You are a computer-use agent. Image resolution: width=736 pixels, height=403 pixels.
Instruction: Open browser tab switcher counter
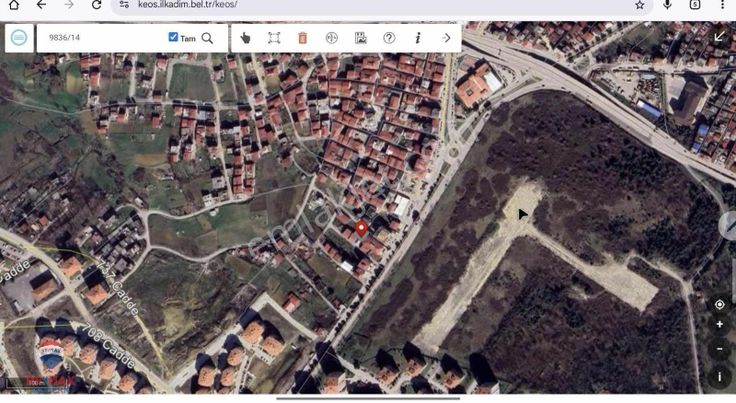click(x=695, y=5)
